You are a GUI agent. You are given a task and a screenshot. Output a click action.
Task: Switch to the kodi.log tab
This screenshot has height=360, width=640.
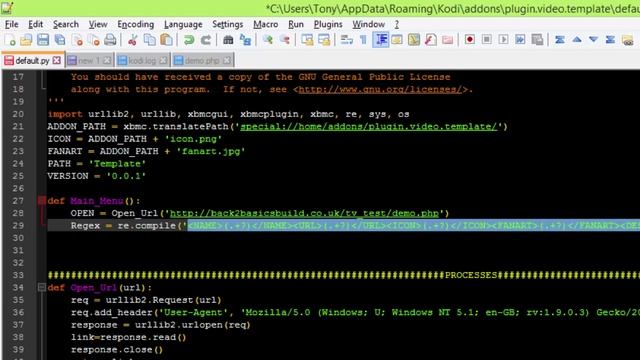click(x=142, y=61)
